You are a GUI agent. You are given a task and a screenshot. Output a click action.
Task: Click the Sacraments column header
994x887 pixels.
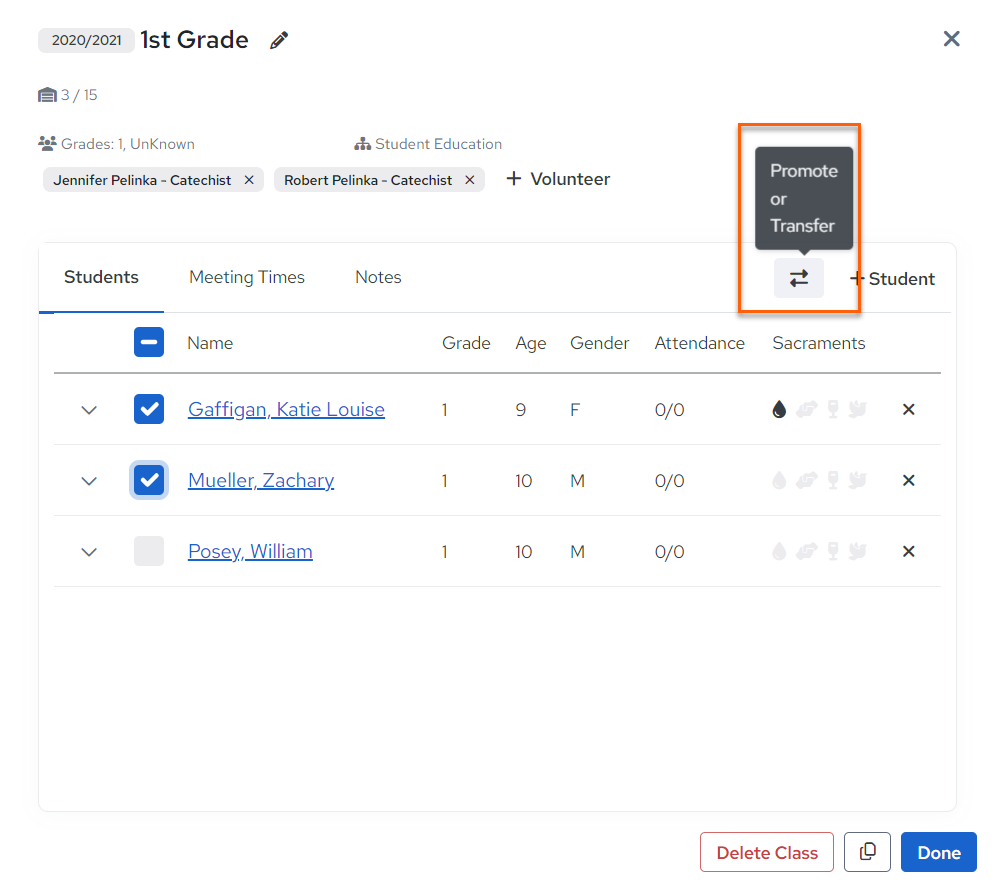pos(818,343)
